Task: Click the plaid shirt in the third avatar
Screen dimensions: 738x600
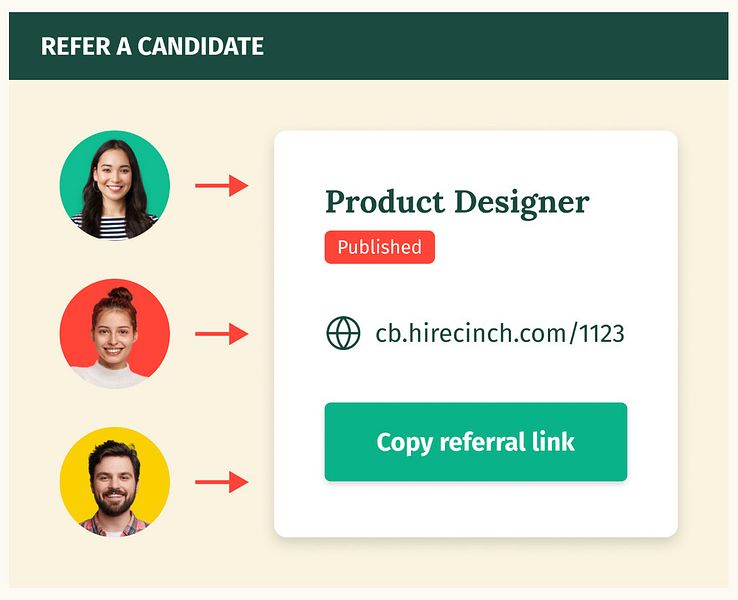Action: point(114,526)
